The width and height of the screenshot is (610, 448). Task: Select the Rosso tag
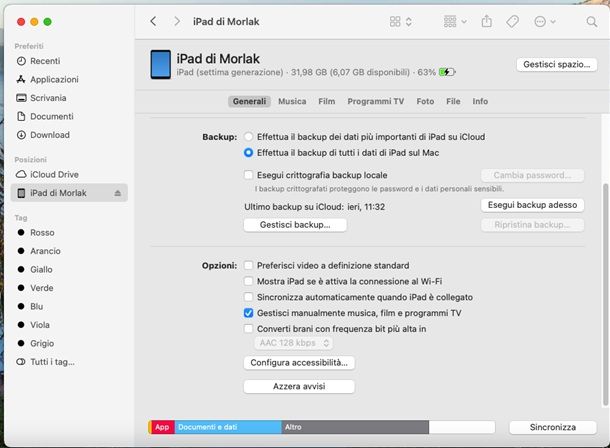69,233
